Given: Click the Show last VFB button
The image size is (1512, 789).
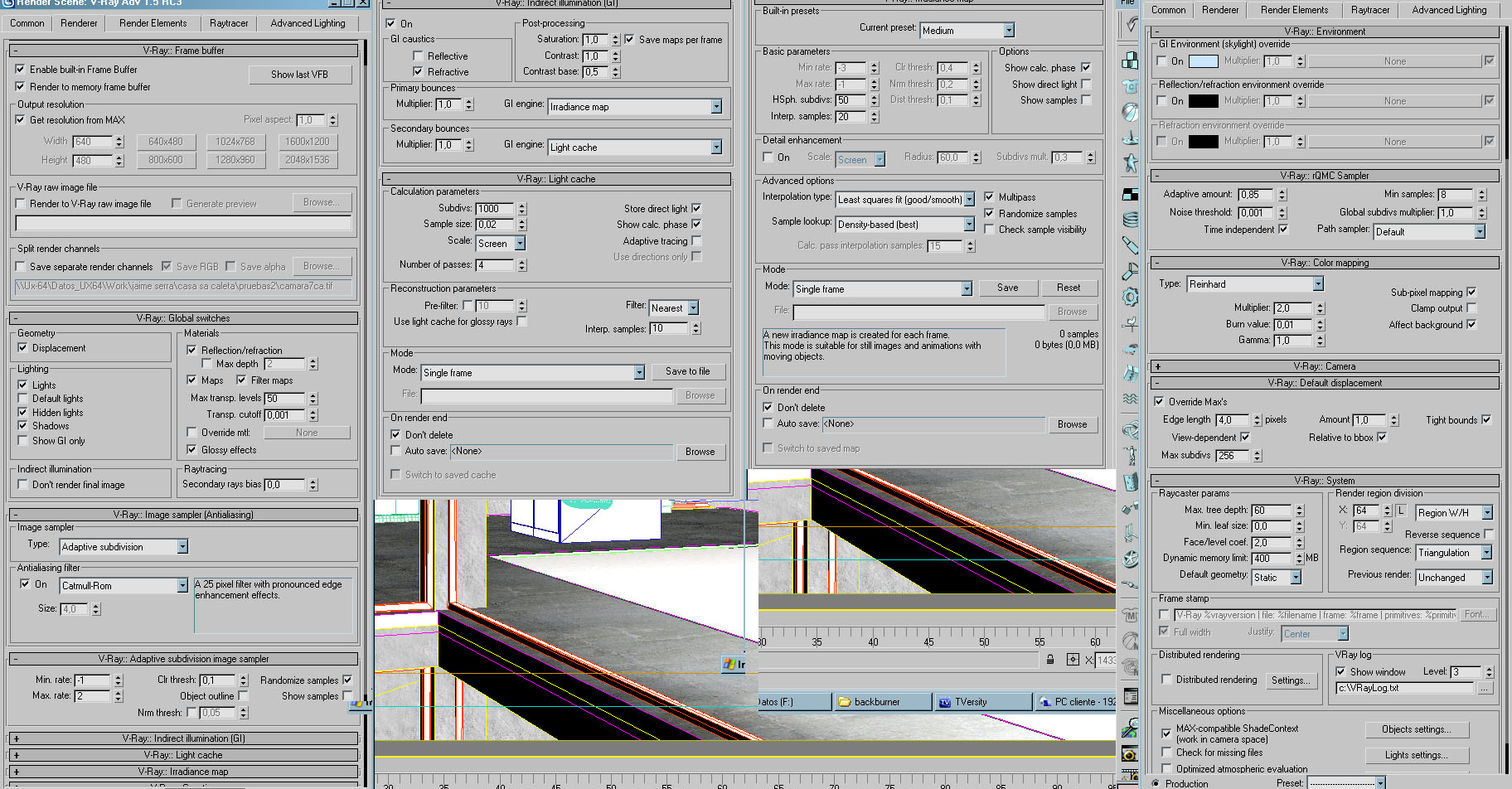Looking at the screenshot, I should pos(300,75).
